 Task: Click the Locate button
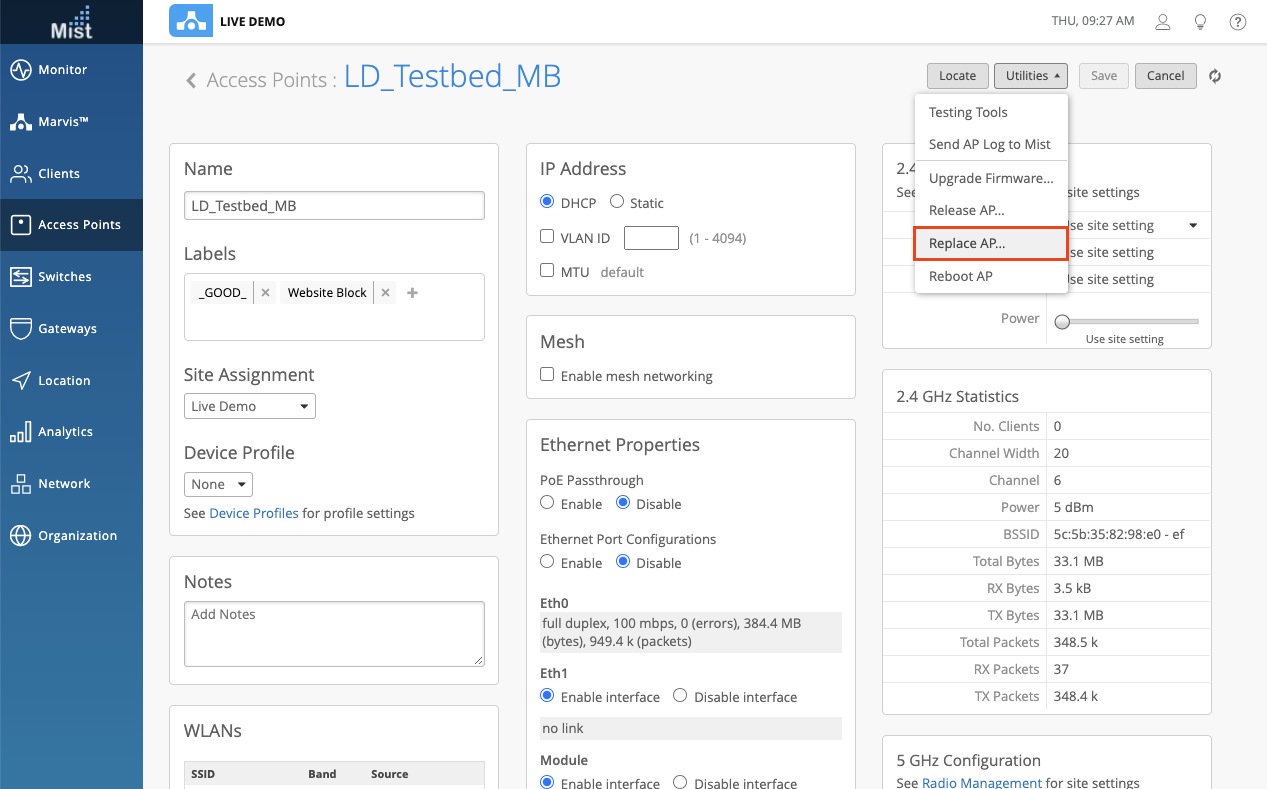[x=957, y=76]
